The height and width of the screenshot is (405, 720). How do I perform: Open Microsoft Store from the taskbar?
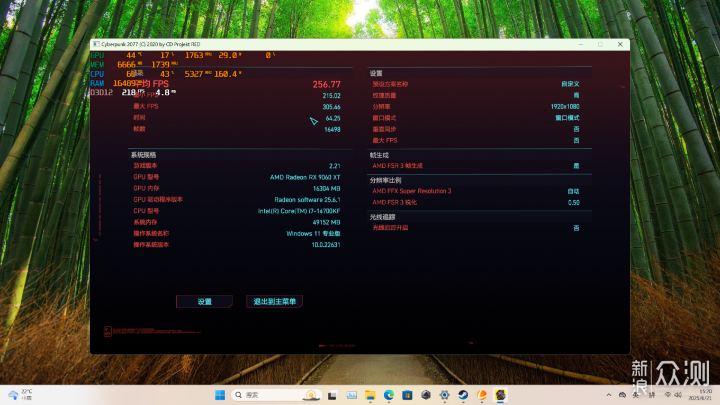coord(407,395)
